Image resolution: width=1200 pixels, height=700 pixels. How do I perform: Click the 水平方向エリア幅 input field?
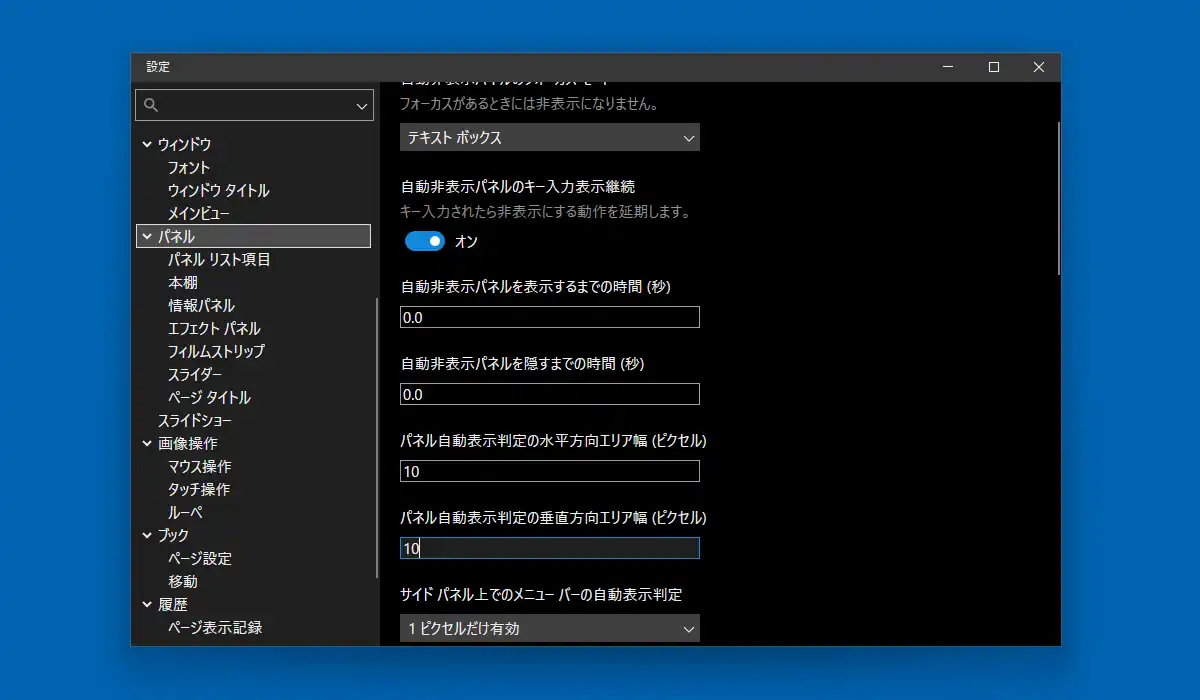pyautogui.click(x=549, y=471)
